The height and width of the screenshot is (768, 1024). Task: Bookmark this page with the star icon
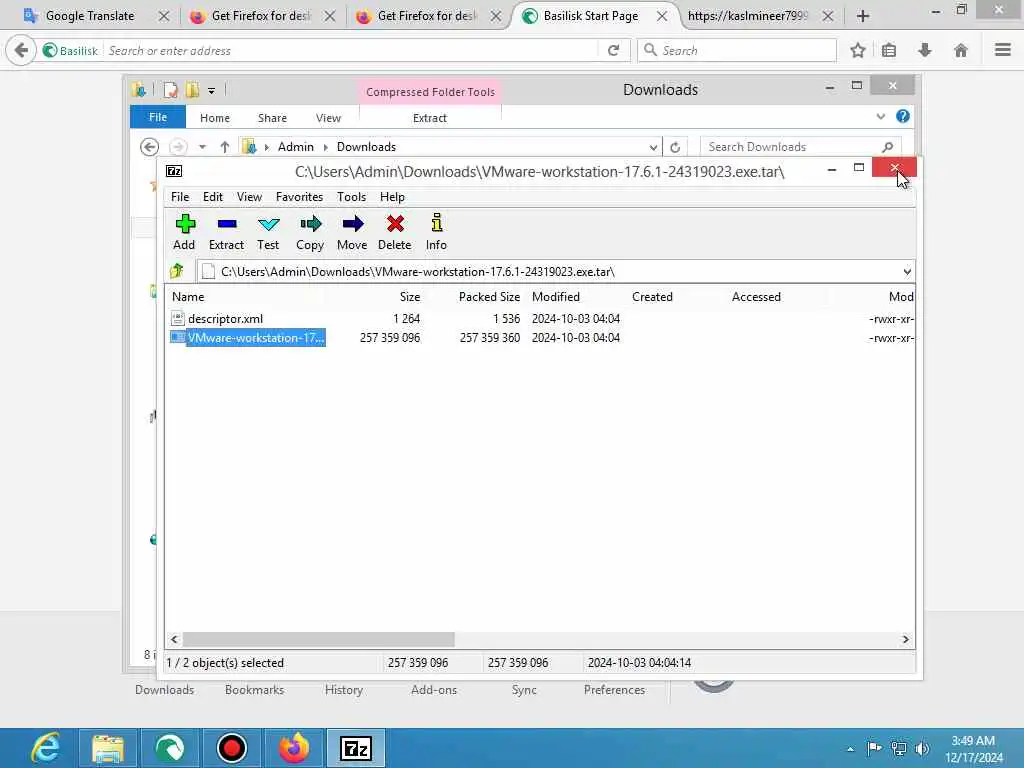(x=857, y=50)
